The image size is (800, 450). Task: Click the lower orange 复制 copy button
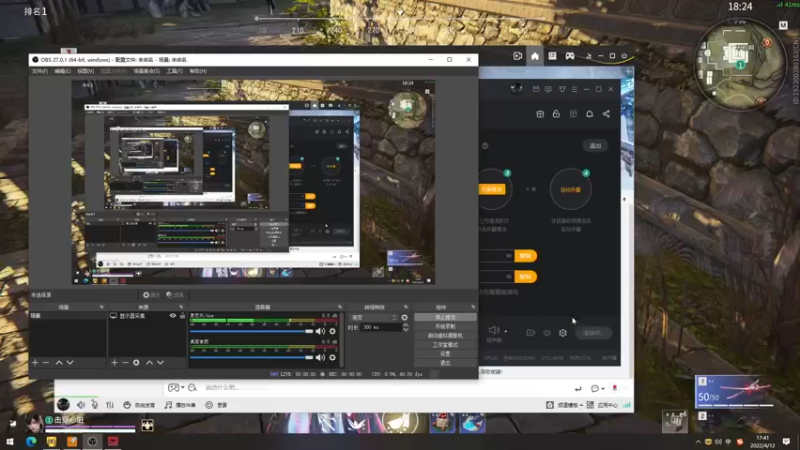[x=526, y=277]
